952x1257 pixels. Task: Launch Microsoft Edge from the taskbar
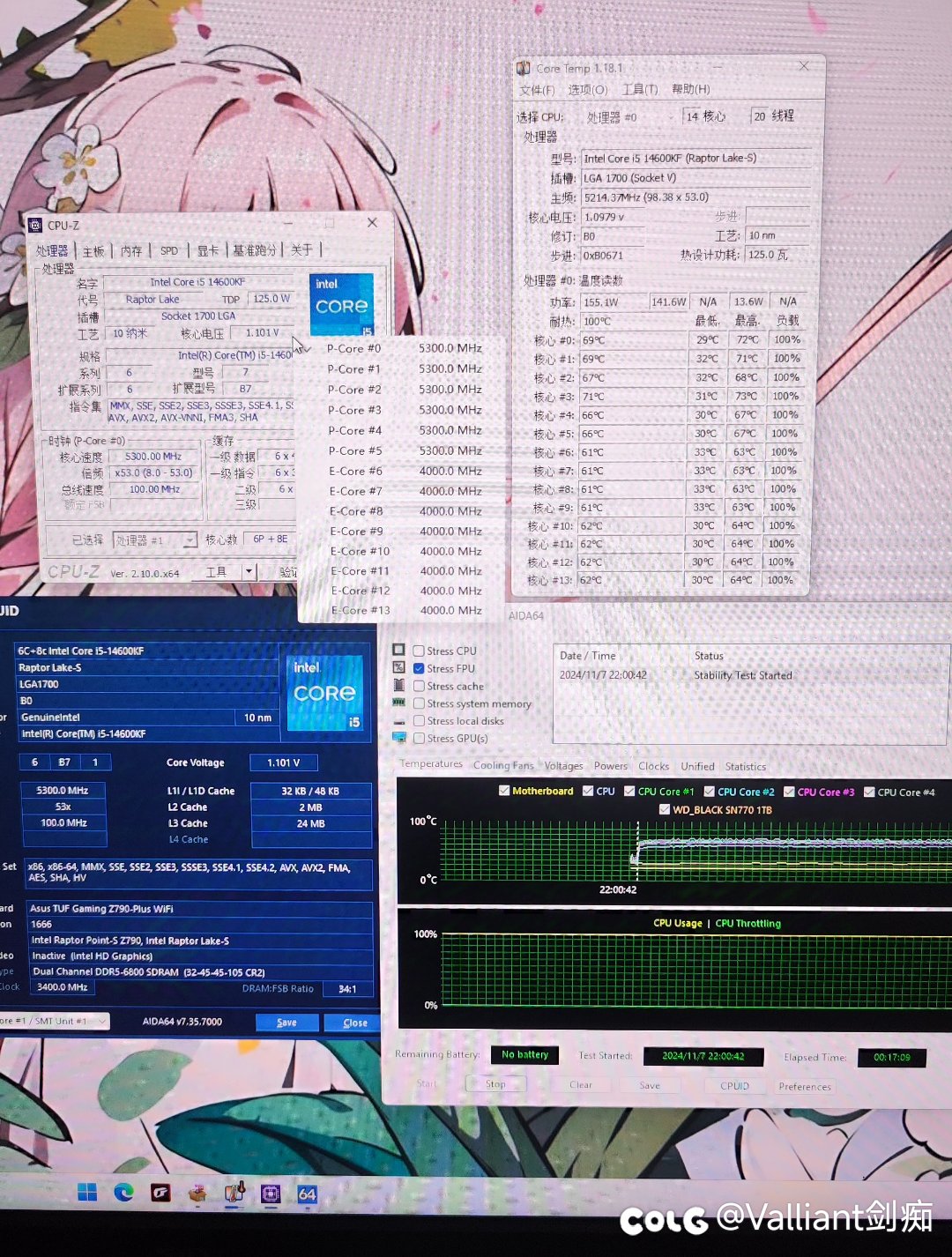[x=123, y=1193]
